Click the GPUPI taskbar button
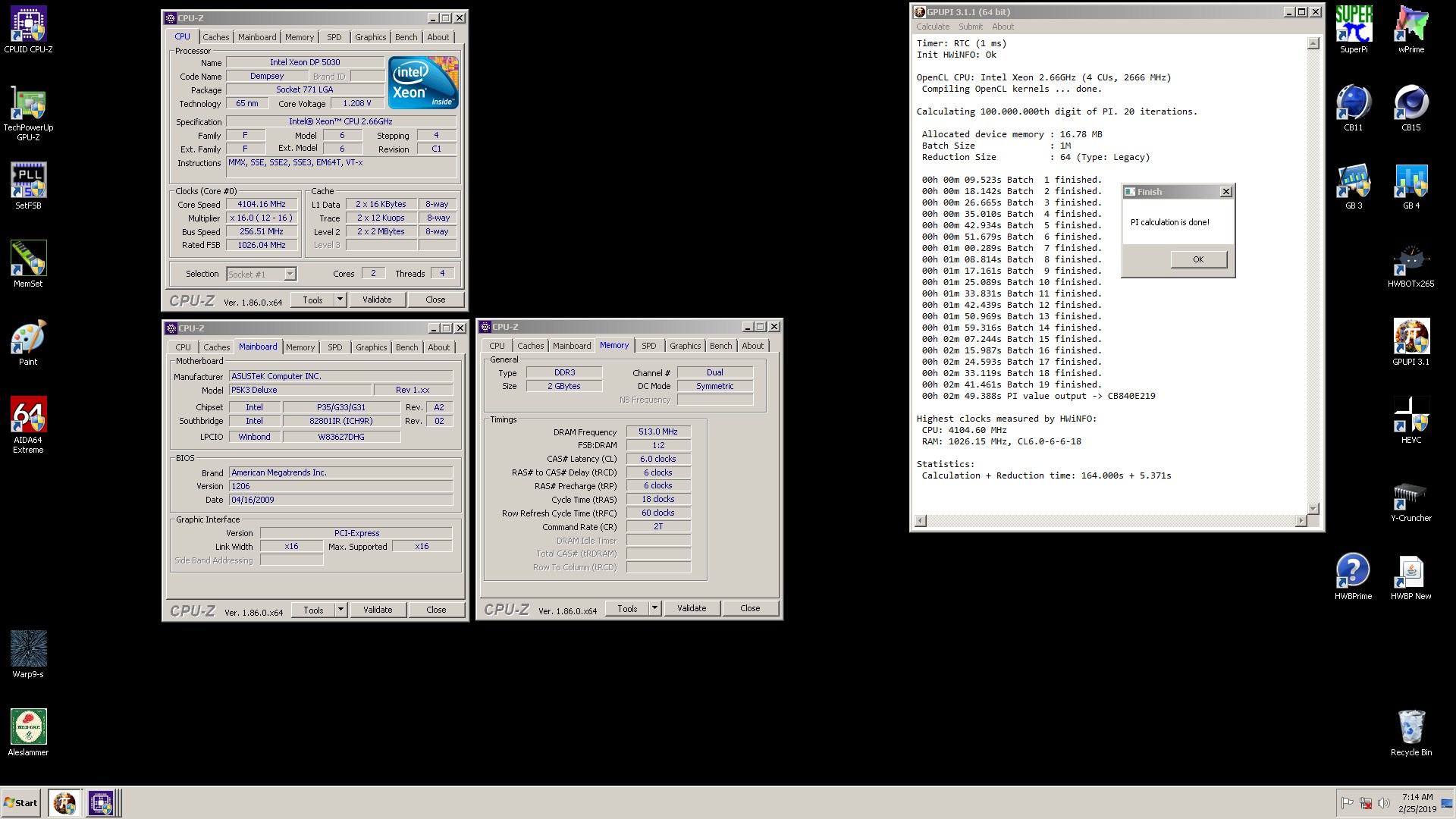The width and height of the screenshot is (1456, 819). (64, 802)
